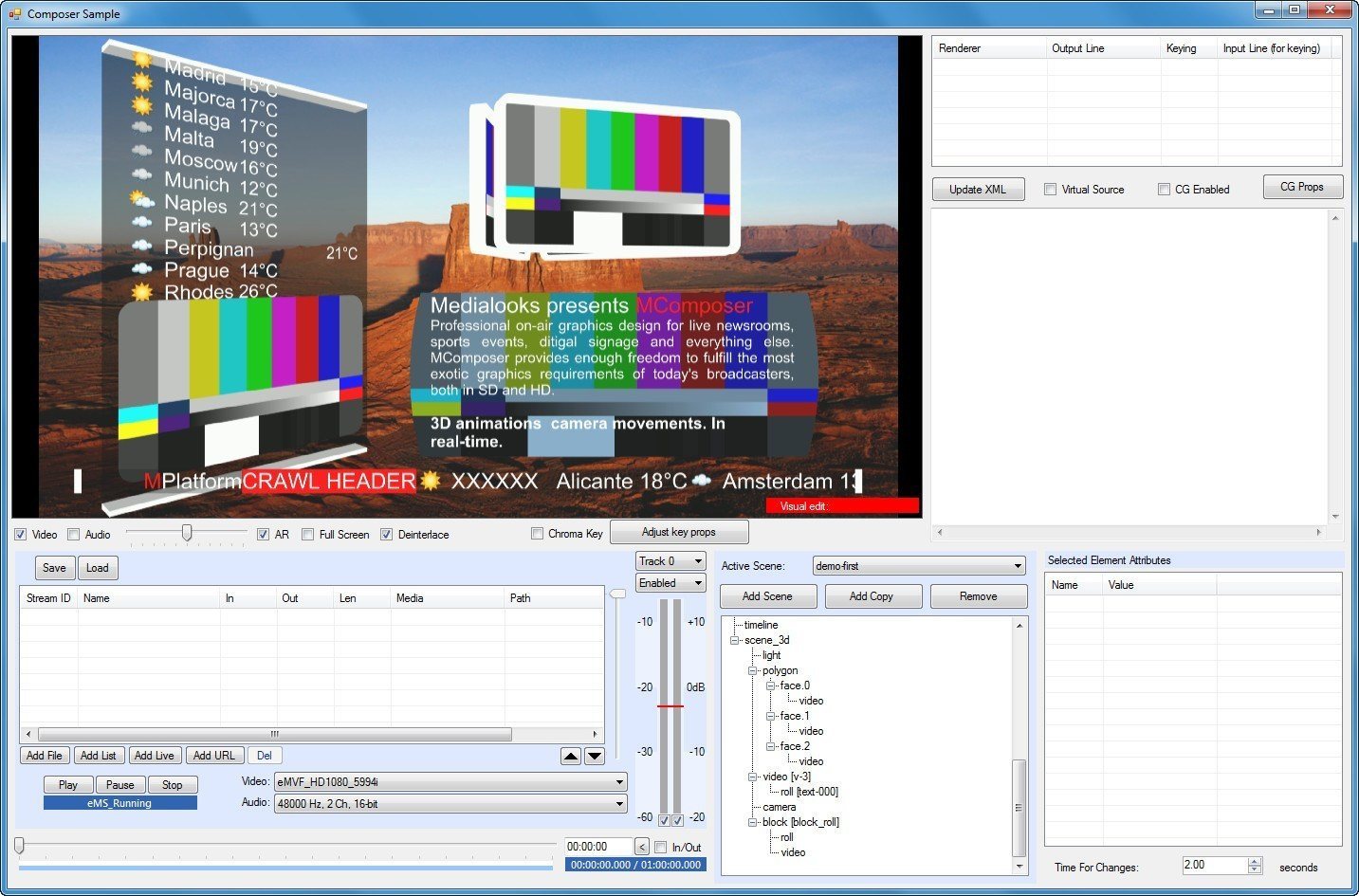This screenshot has width=1359, height=896.
Task: Collapse the scene_3d tree node
Action: (x=734, y=640)
